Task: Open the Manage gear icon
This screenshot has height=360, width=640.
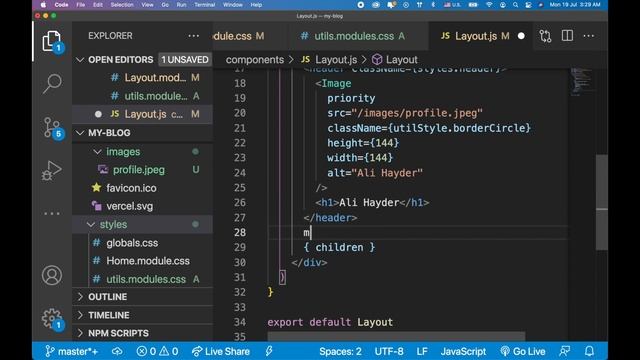Action: [x=52, y=318]
